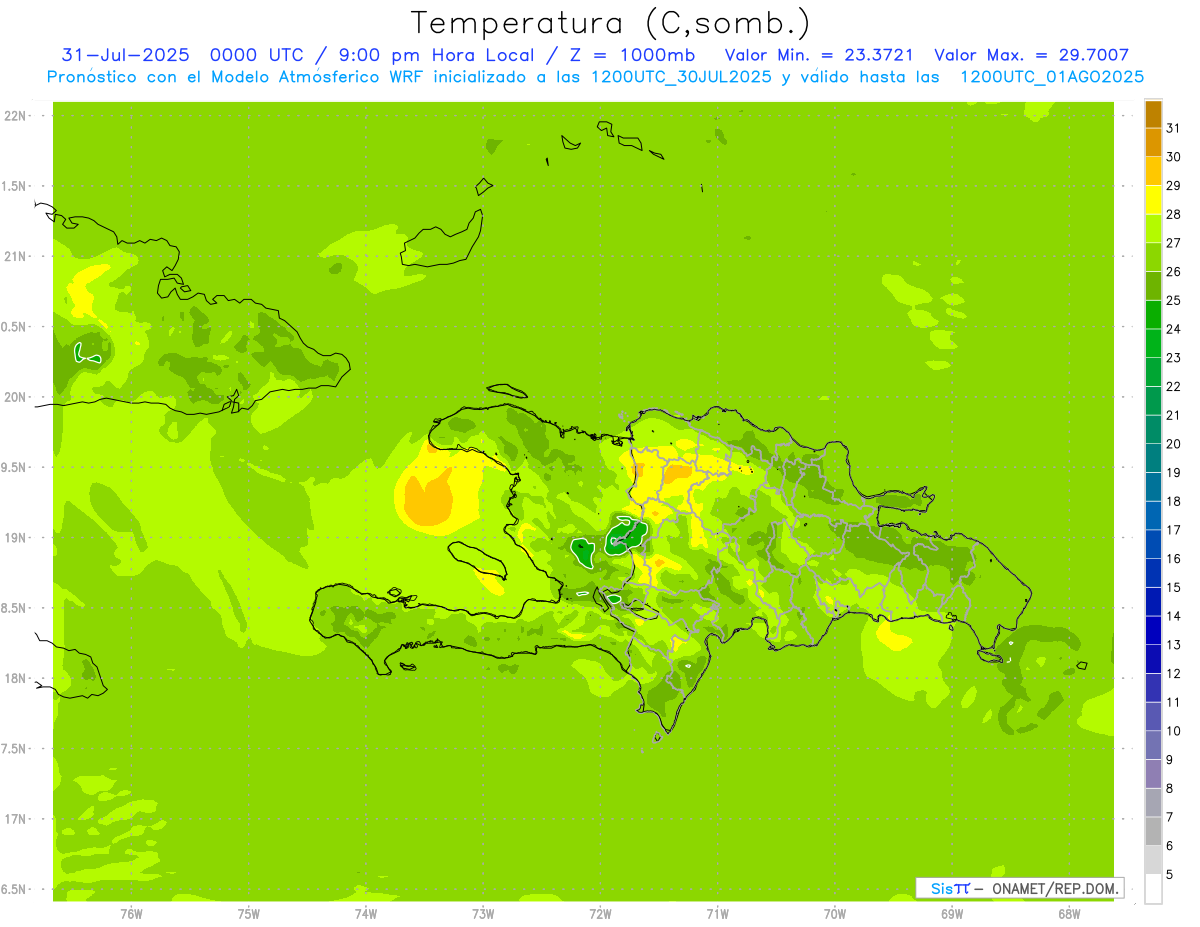Click the legend scale value 31

pos(1174,129)
